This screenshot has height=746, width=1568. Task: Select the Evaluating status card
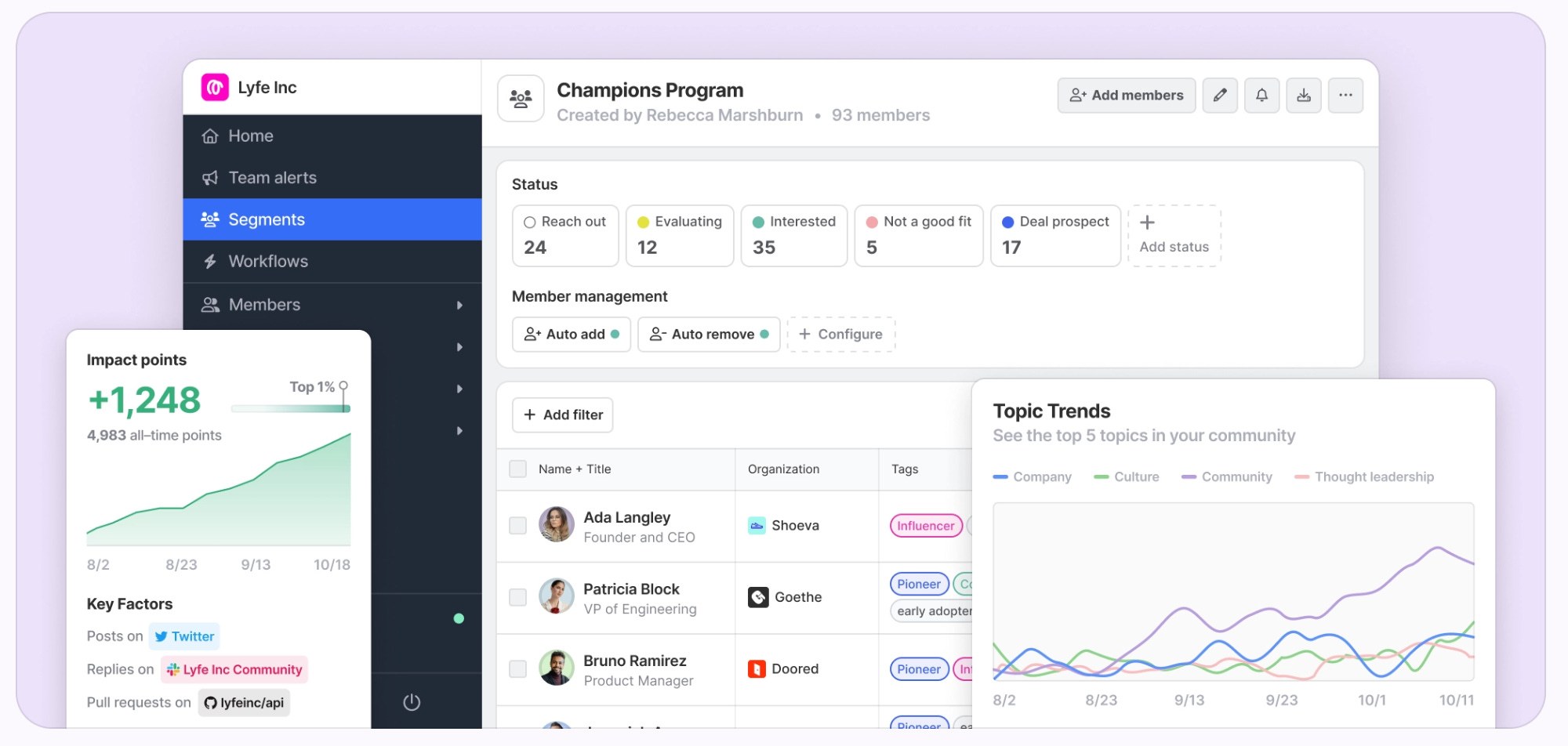tap(680, 236)
